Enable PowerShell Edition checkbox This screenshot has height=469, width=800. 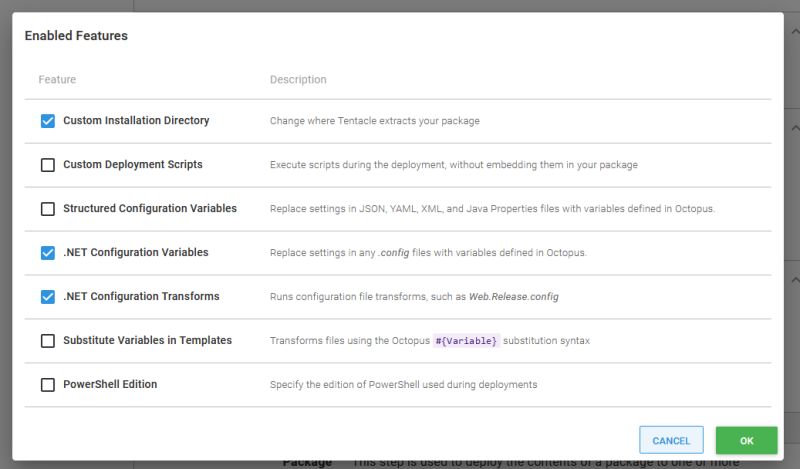(47, 384)
